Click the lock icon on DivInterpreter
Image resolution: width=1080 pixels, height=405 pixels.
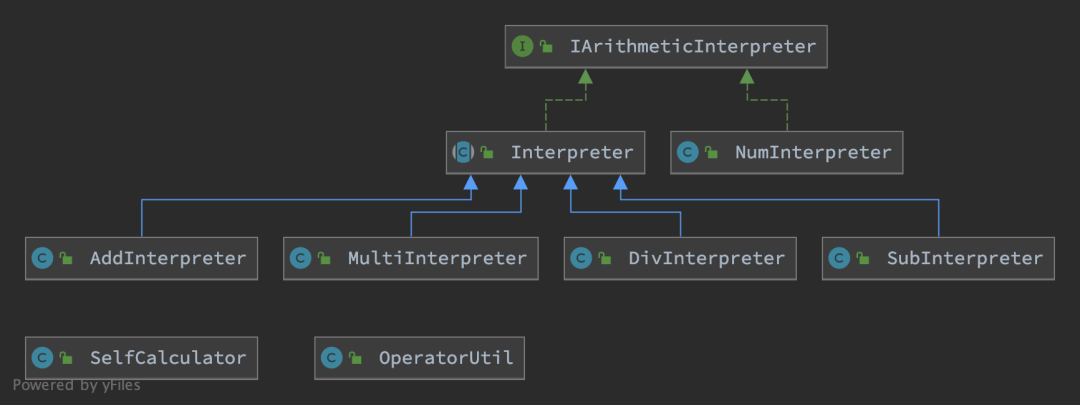pos(605,258)
